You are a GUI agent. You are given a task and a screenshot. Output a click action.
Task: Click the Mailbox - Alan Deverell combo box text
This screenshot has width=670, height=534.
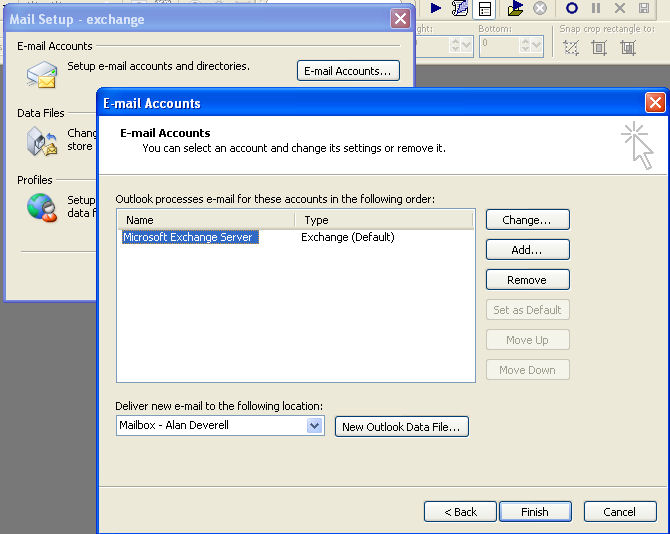point(174,425)
